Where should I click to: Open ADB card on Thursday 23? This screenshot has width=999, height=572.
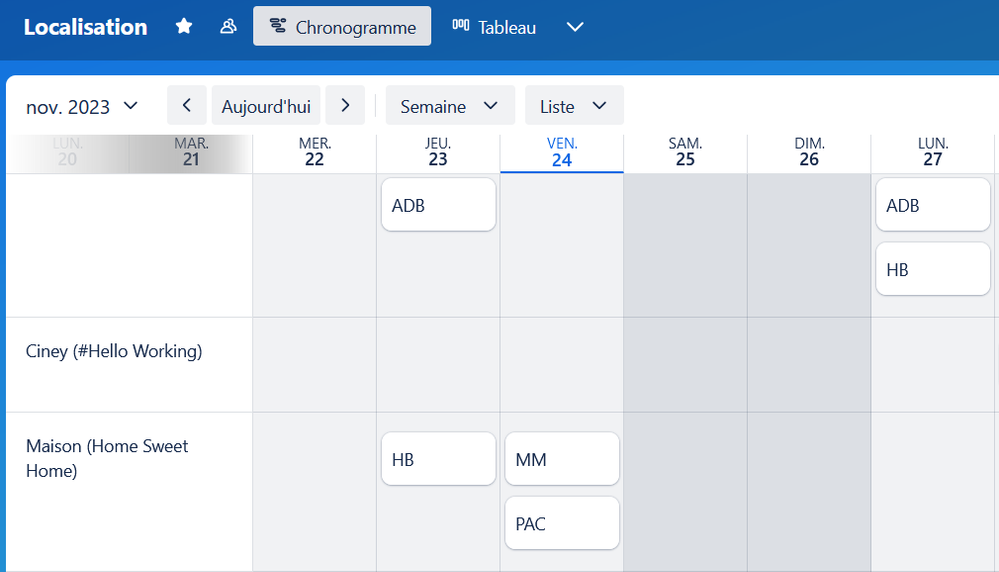(x=438, y=204)
